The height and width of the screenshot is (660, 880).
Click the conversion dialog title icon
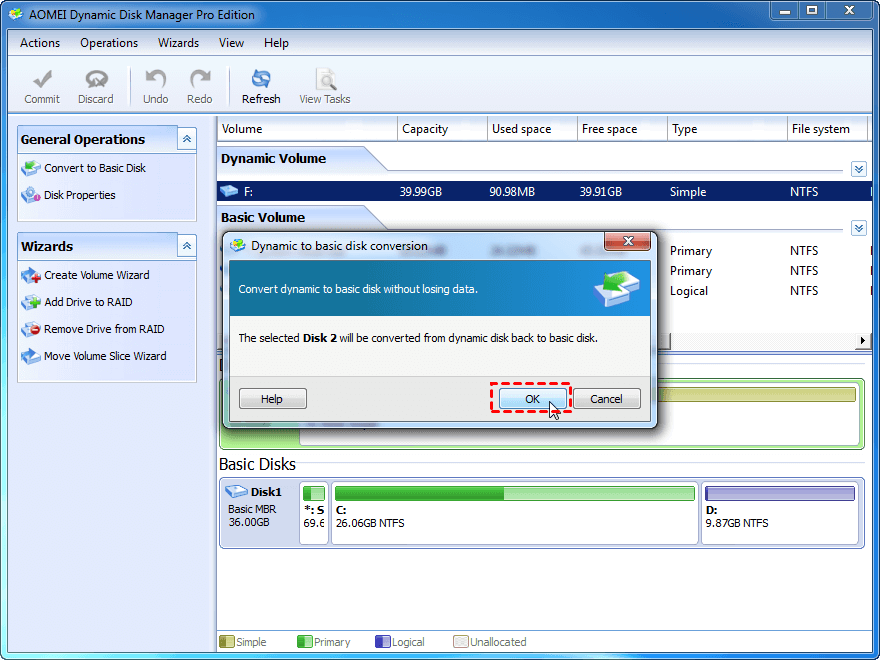(x=239, y=246)
